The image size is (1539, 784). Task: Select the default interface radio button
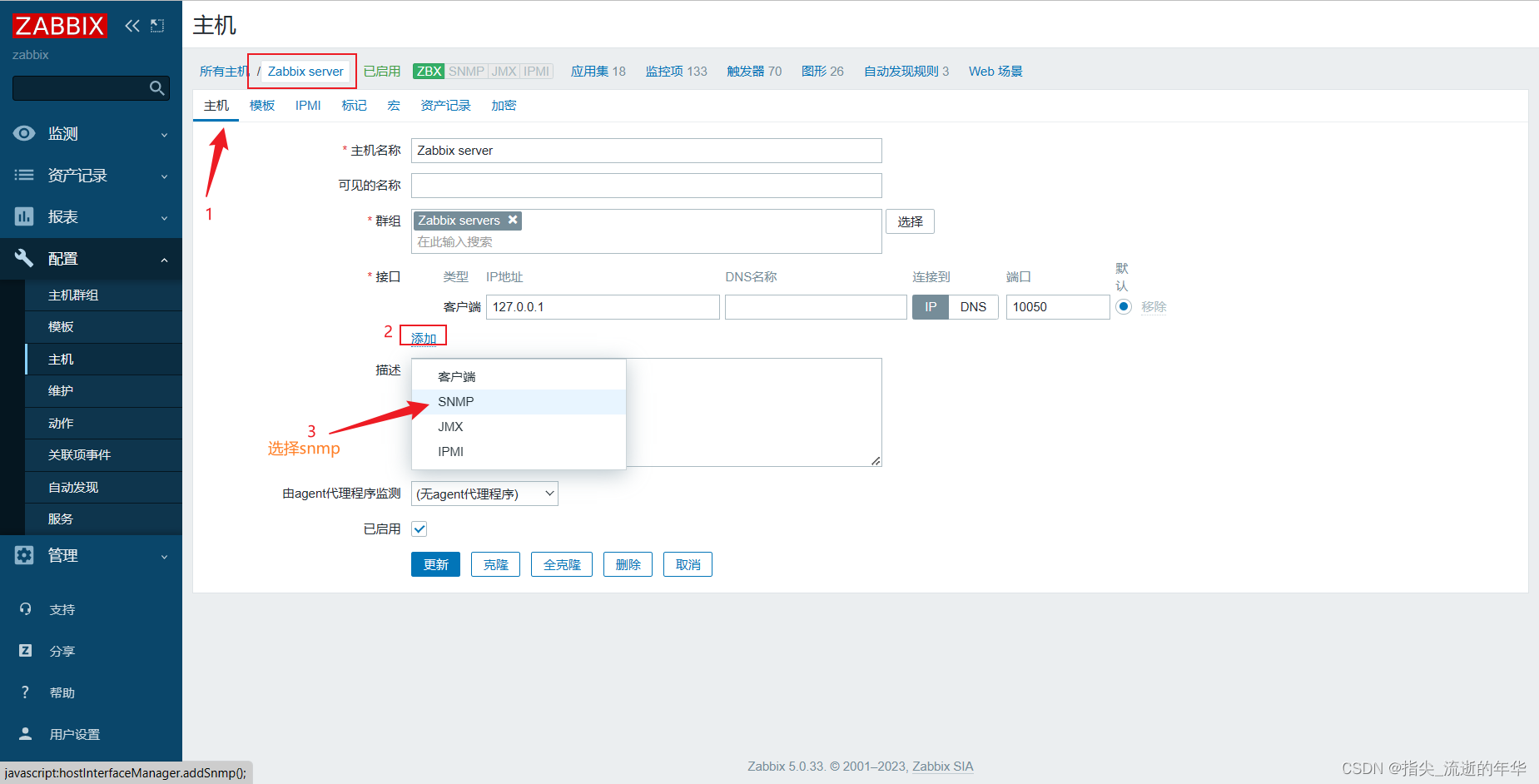click(x=1124, y=306)
